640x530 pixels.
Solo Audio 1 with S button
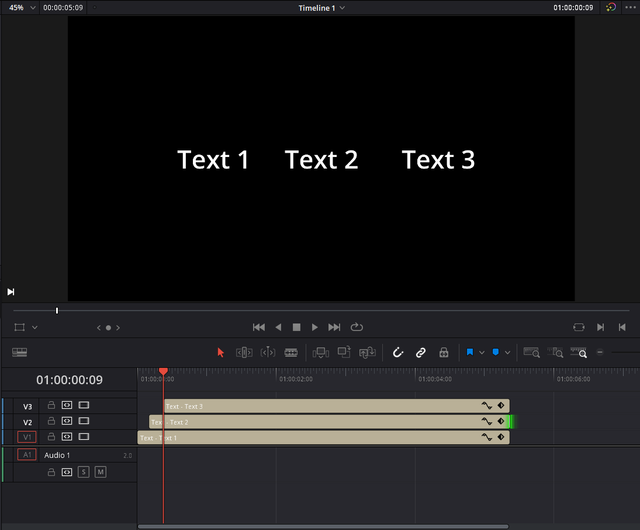84,472
